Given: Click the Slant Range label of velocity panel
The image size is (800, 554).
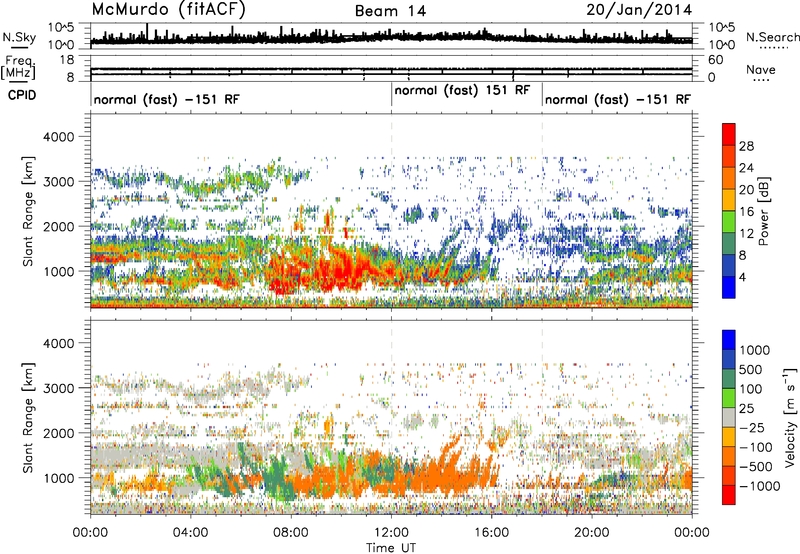Looking at the screenshot, I should coord(28,417).
